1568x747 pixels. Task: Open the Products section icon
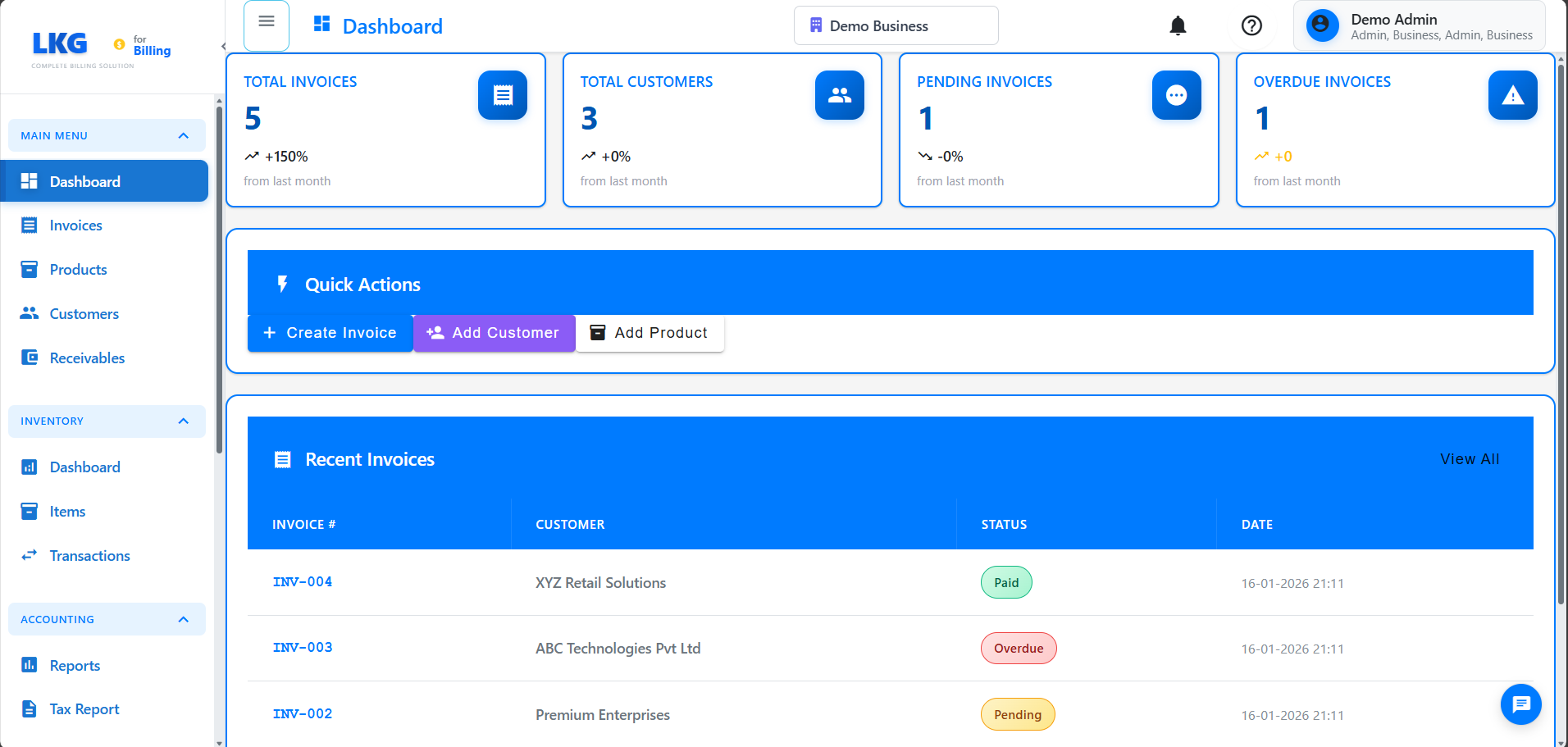[x=30, y=269]
